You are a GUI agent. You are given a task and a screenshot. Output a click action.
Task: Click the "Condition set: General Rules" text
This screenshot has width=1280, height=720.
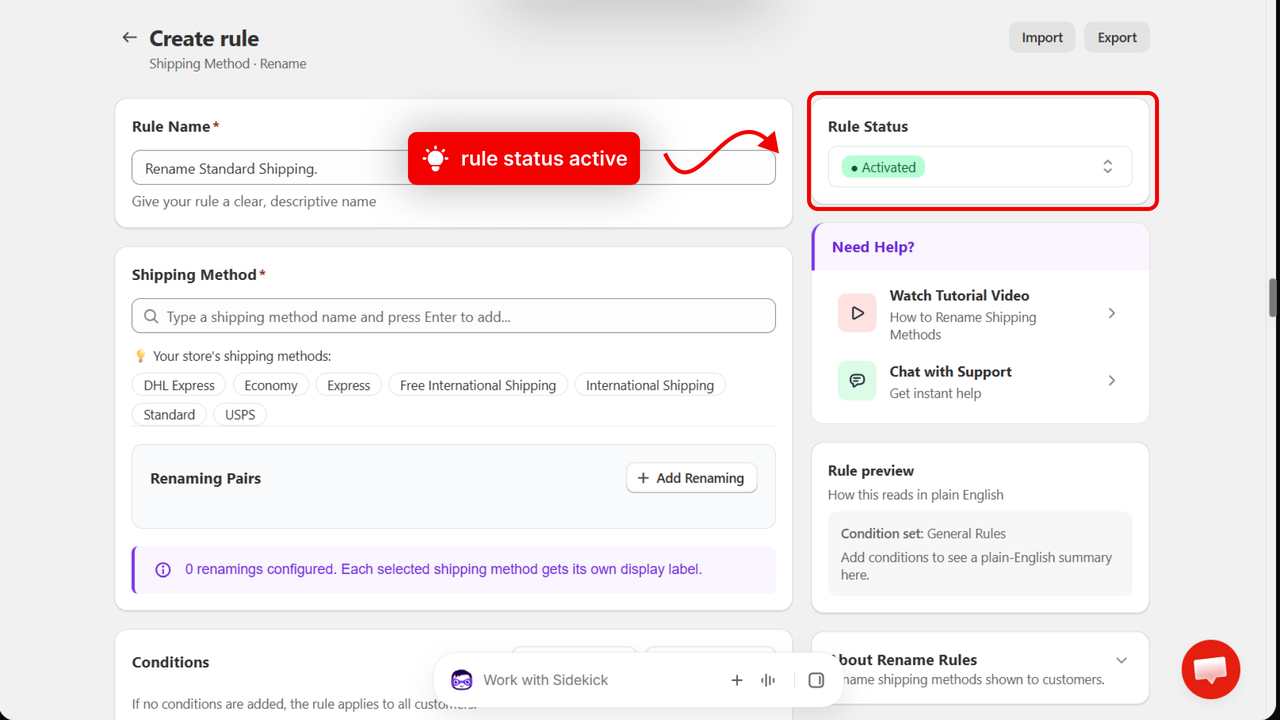click(x=923, y=533)
